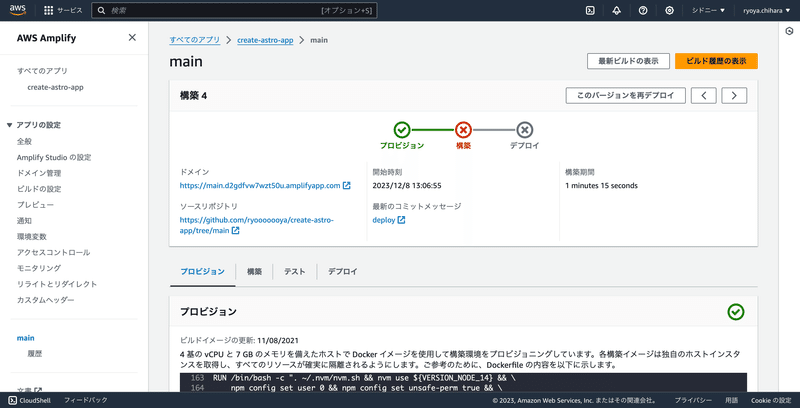Click the 1 minutes 15 seconds duration text
Screen dimensions: 800x408
coord(601,186)
